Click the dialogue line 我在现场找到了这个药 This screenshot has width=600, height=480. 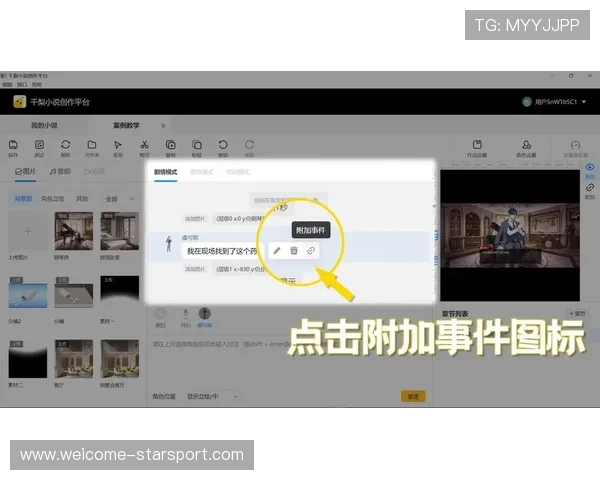click(x=222, y=251)
